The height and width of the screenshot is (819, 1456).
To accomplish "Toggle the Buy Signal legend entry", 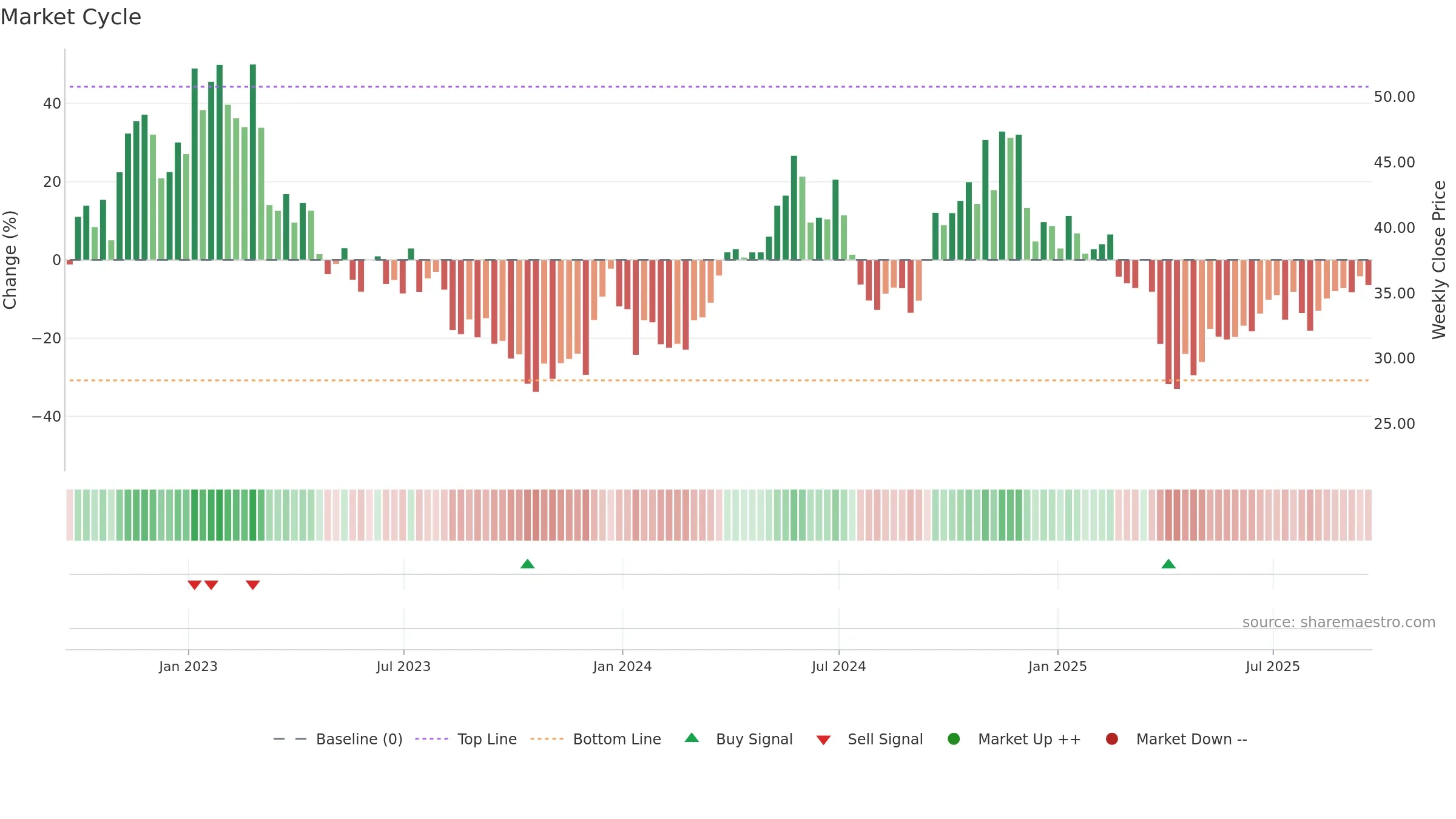I will pyautogui.click(x=738, y=739).
